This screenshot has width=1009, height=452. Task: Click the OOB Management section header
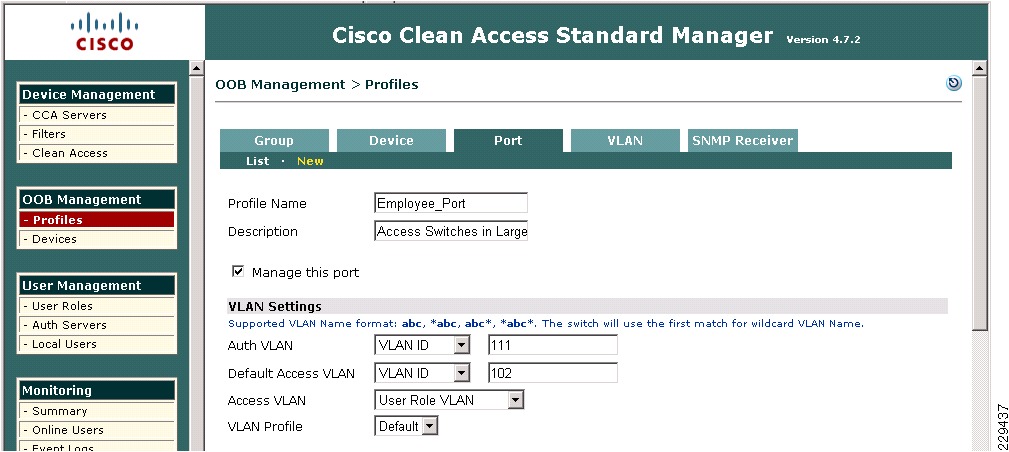(x=97, y=200)
